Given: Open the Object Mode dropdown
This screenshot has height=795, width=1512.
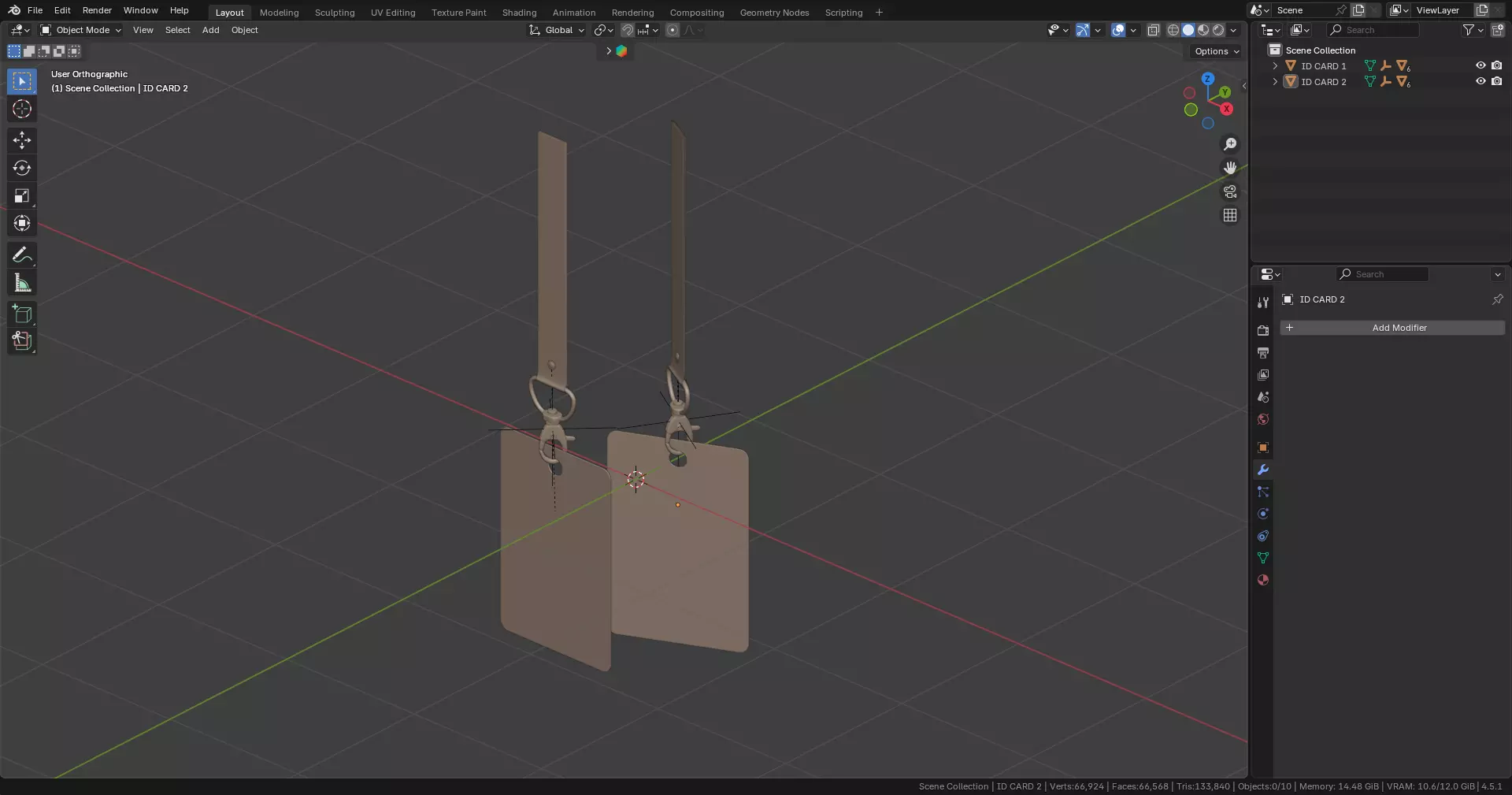Looking at the screenshot, I should tap(81, 30).
